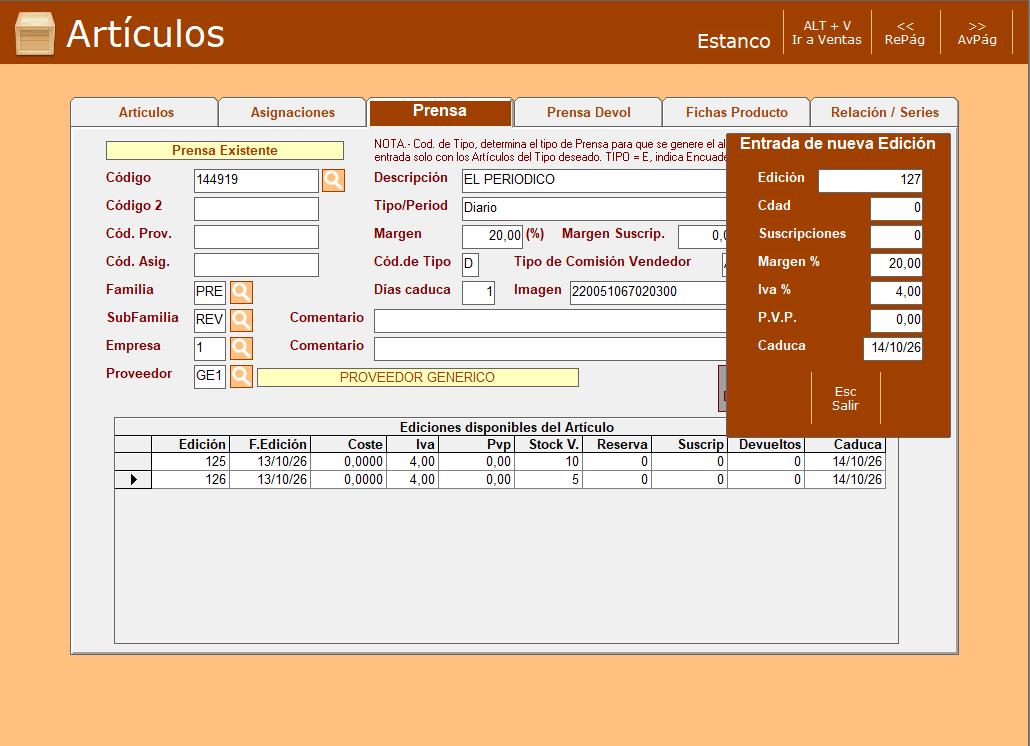Click the Iva % field
Screen dimensions: 1030x746
[897, 292]
